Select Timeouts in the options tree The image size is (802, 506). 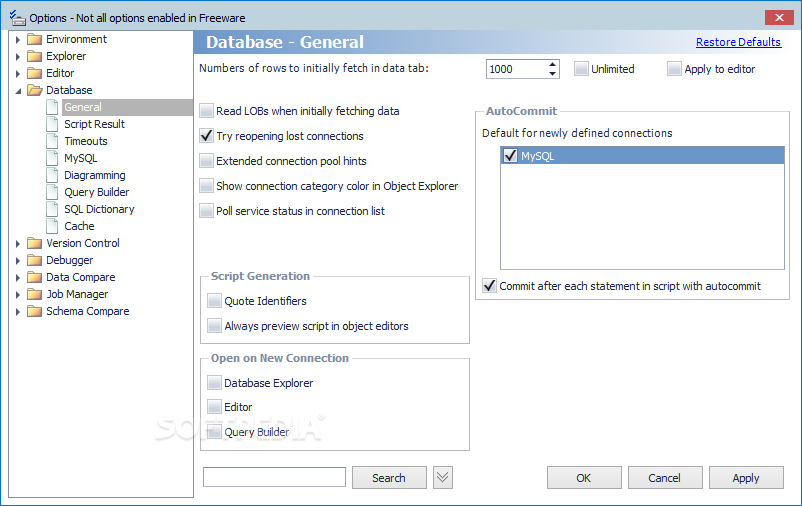coord(86,141)
